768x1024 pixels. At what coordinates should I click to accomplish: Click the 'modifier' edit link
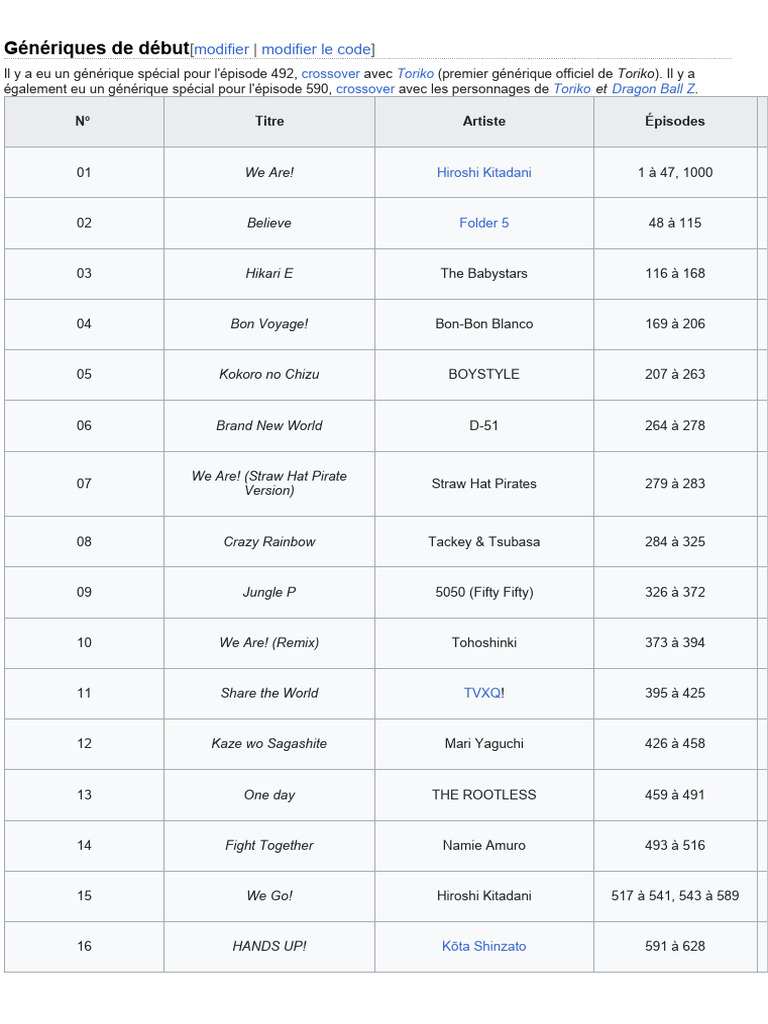point(221,49)
